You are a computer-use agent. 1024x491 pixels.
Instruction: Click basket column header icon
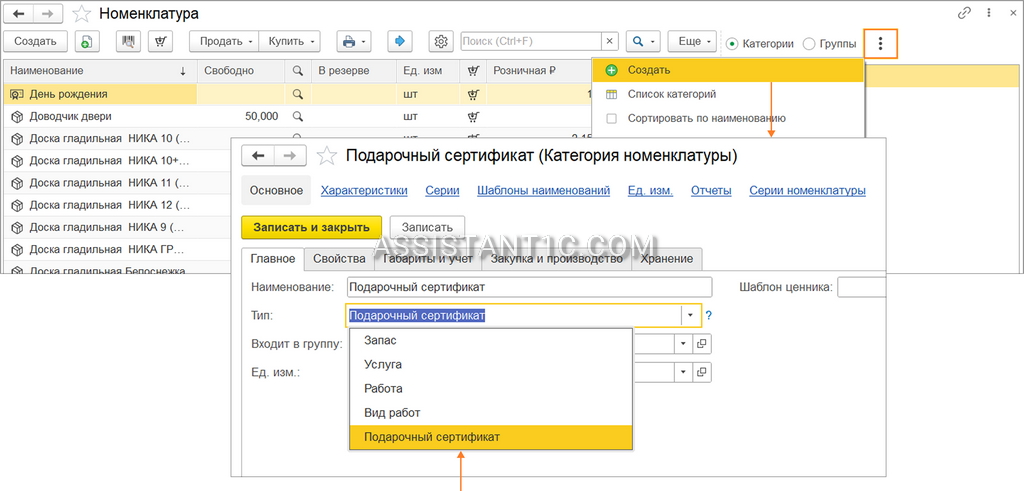click(x=473, y=71)
